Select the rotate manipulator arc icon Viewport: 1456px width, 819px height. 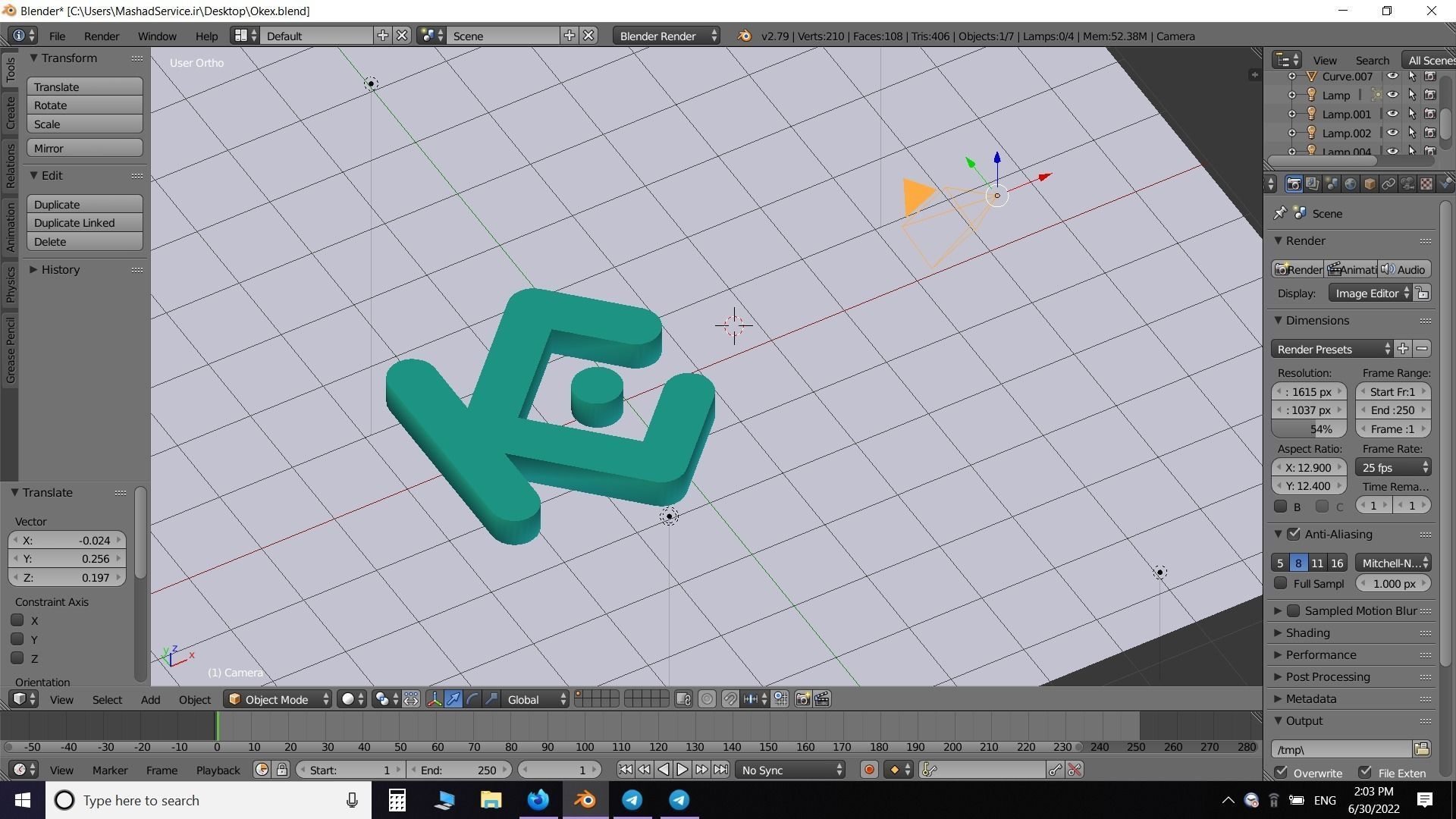point(472,699)
